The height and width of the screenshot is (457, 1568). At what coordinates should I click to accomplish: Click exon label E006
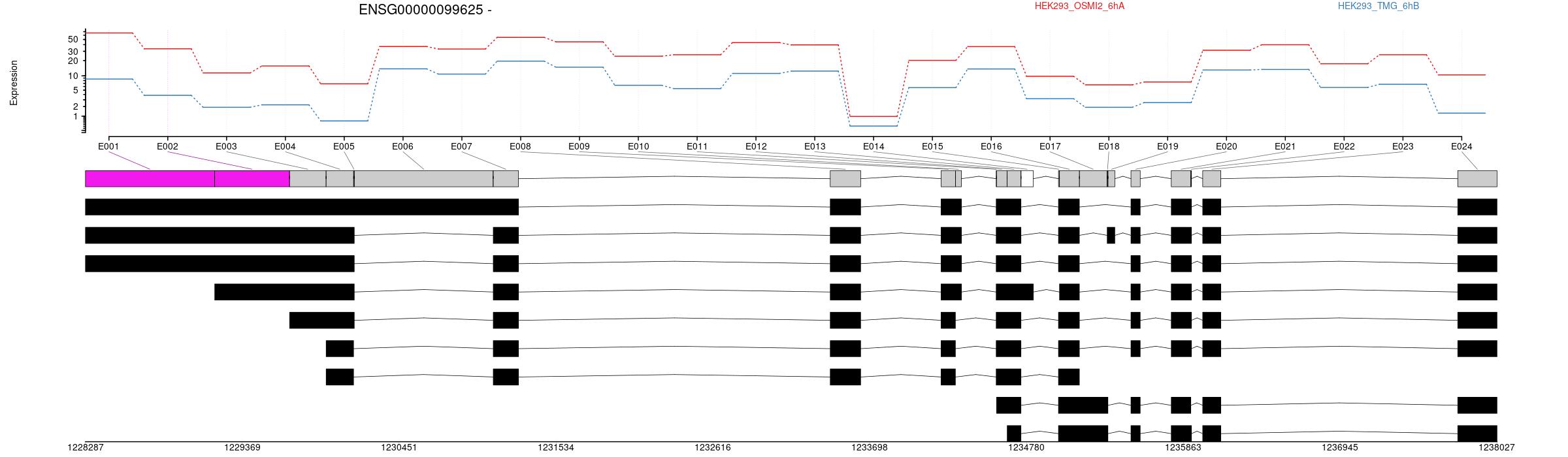coord(402,146)
